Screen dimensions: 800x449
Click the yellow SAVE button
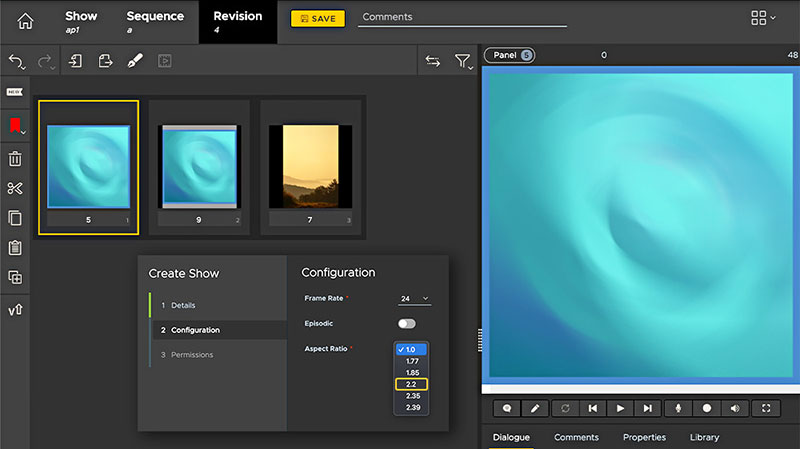coord(318,18)
